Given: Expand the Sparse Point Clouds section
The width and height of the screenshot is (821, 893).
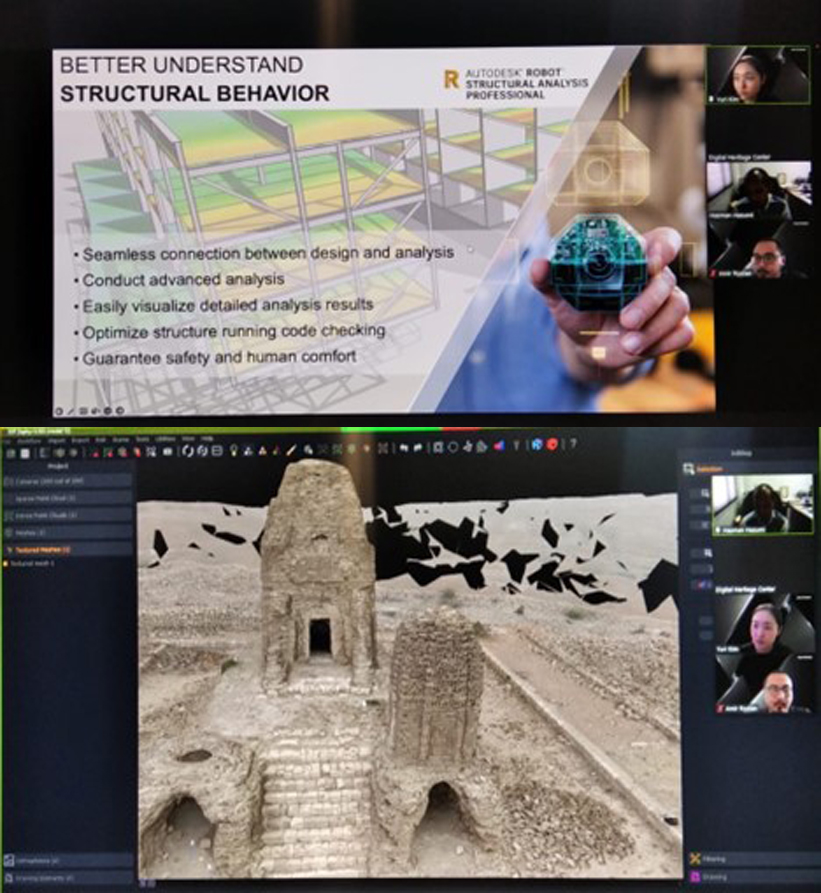Looking at the screenshot, I should click(67, 498).
